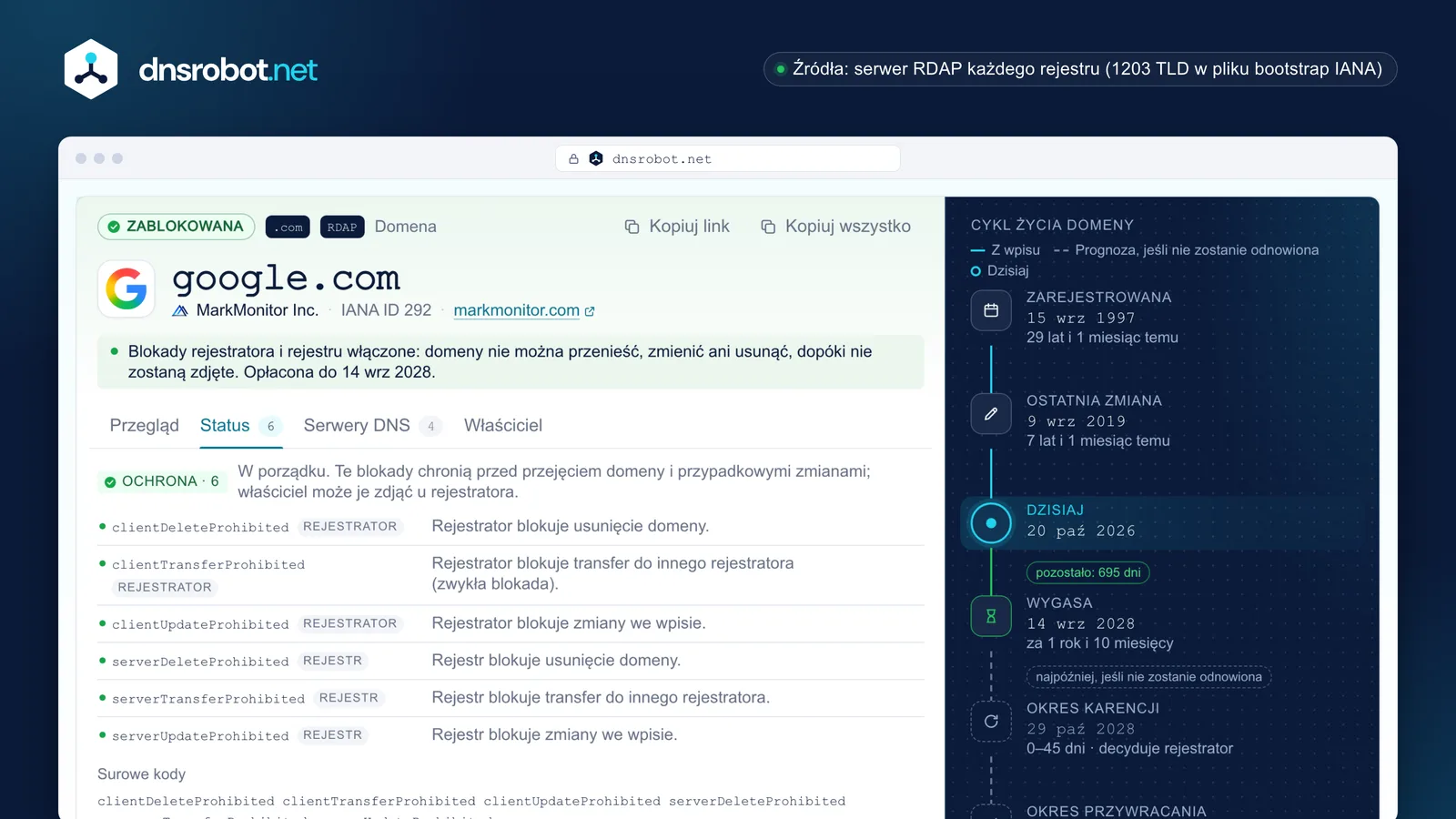Viewport: 1456px width, 819px height.
Task: Click the Surowe kody heading
Action: coord(141,774)
